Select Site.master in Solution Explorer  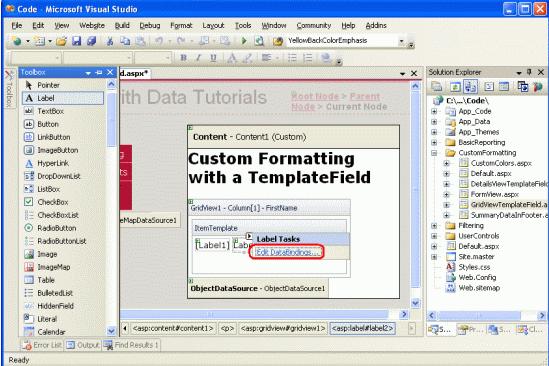[476, 257]
